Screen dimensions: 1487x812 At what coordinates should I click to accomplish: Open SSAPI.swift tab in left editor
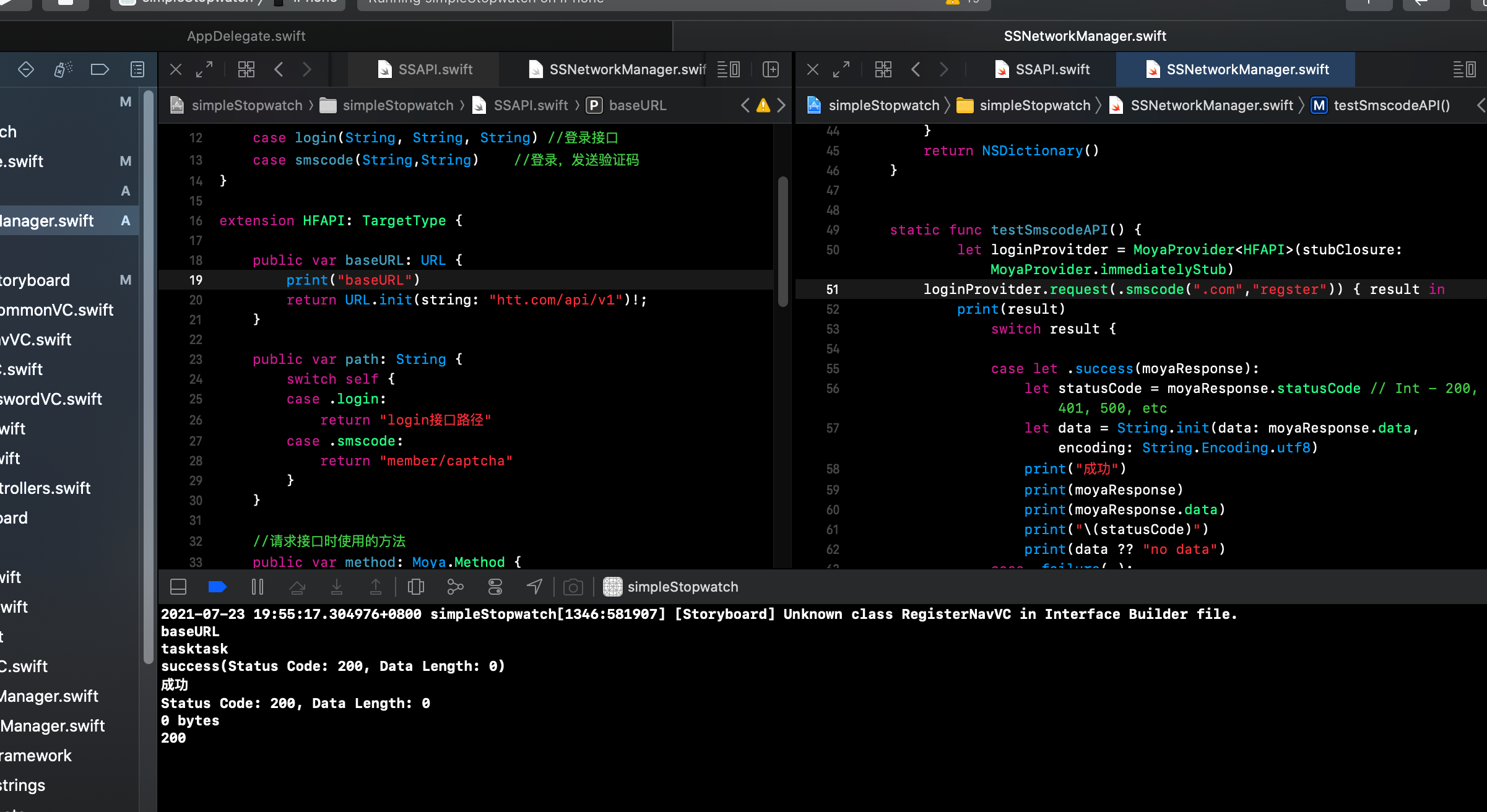coord(435,69)
